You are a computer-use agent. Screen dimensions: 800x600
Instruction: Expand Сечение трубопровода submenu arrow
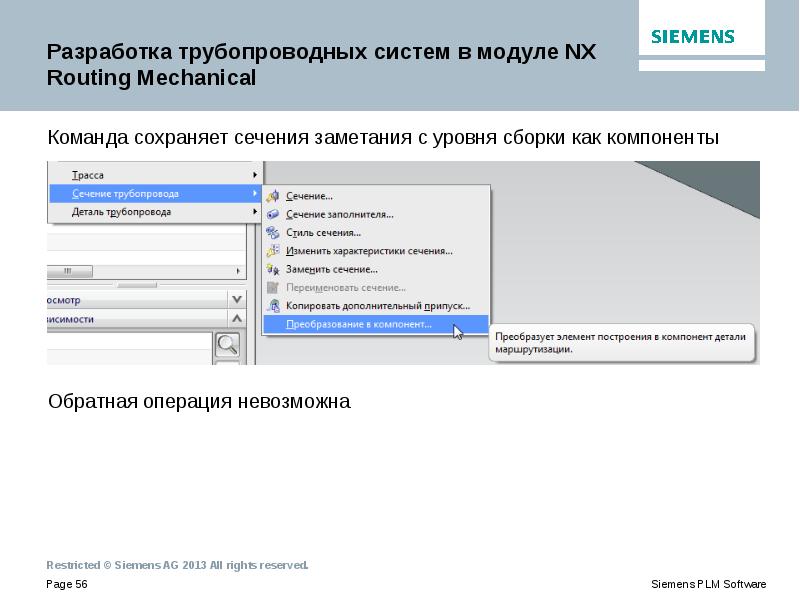click(255, 193)
